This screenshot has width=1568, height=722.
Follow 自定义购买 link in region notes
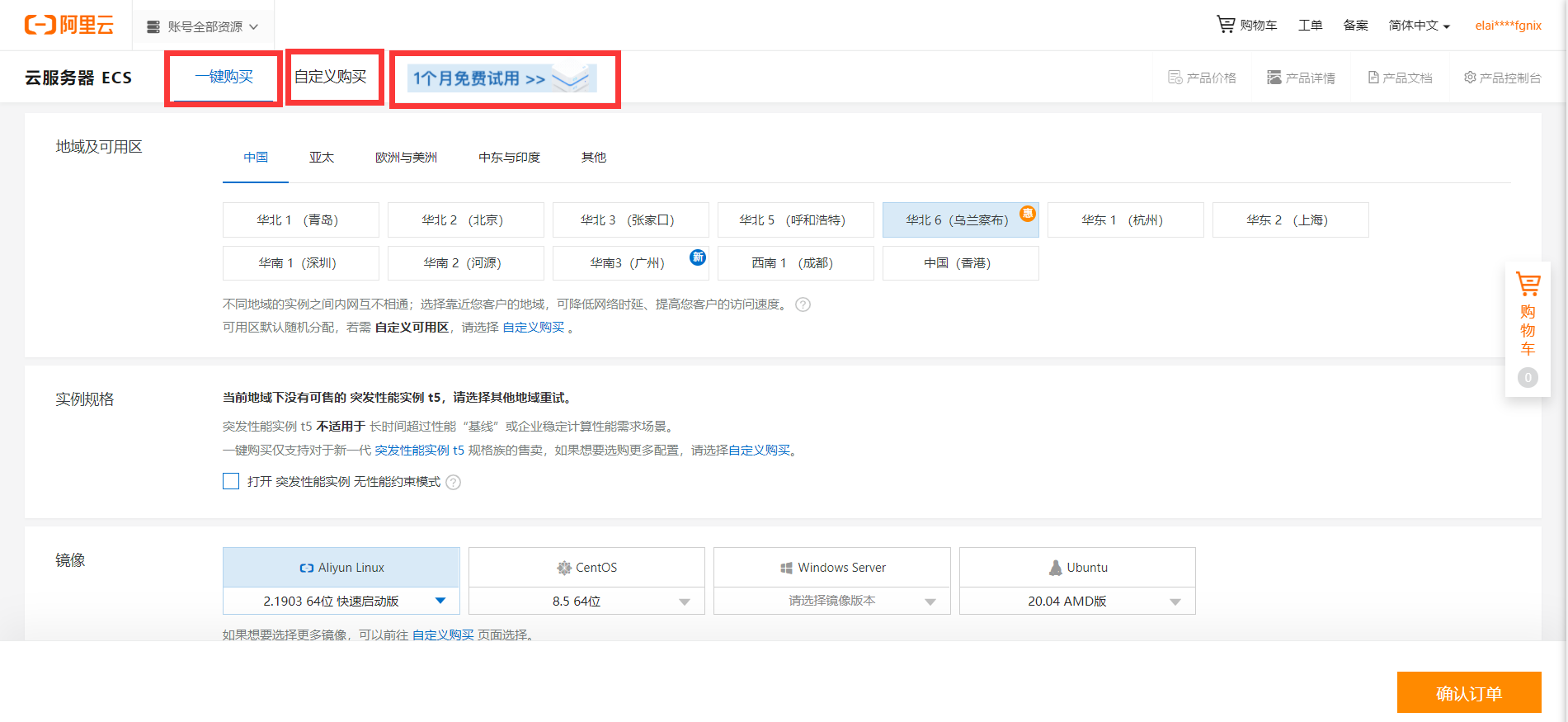click(x=534, y=328)
